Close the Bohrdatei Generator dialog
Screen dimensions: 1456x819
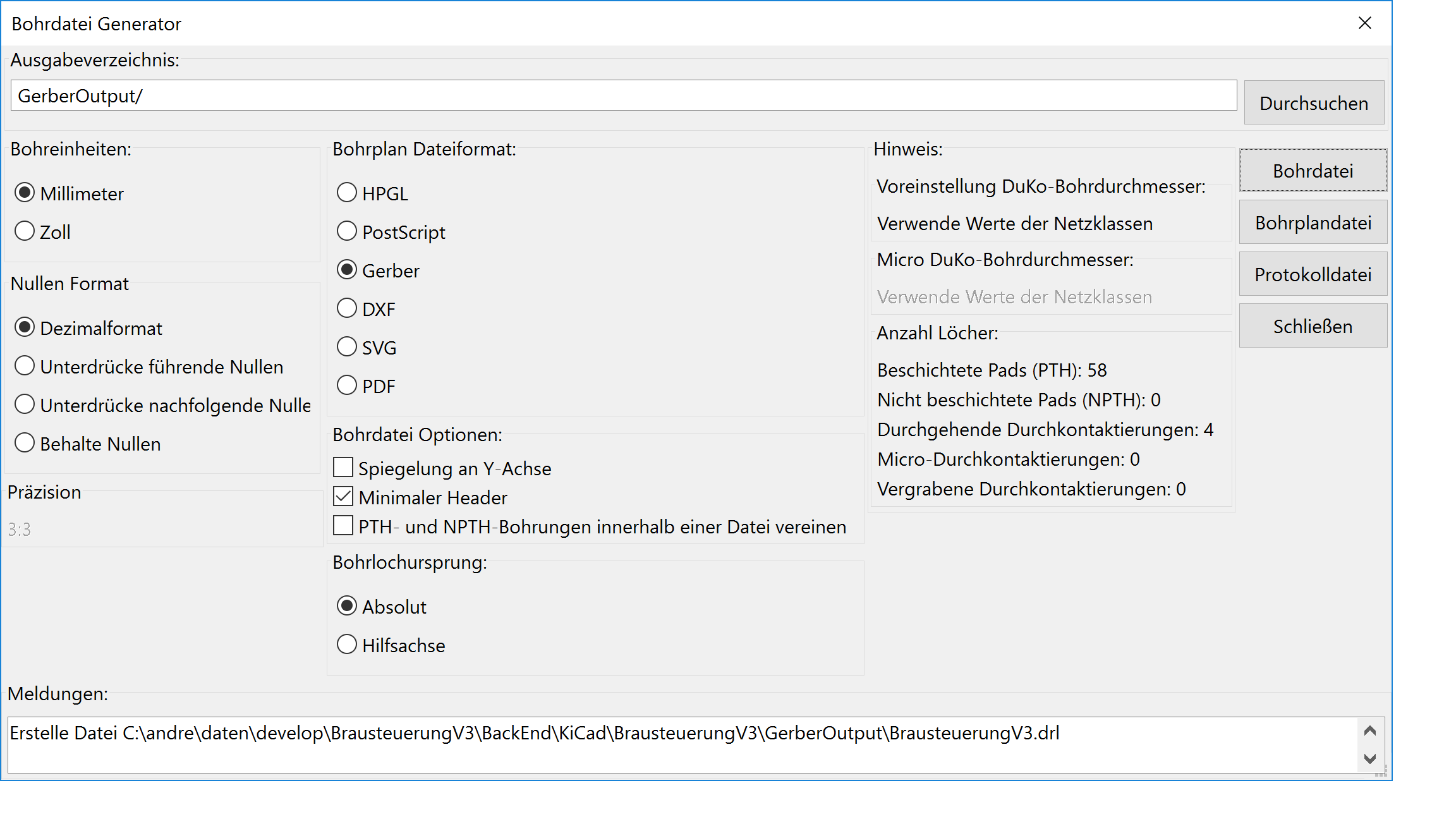point(1365,23)
